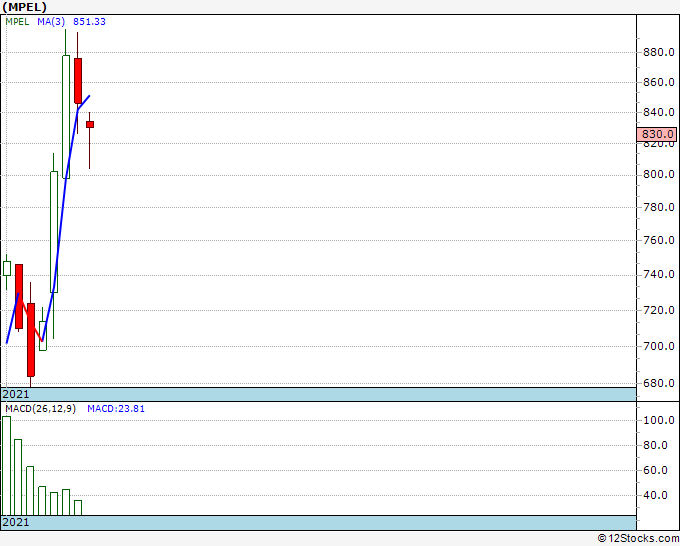Click the 840.0 price axis label
This screenshot has width=680, height=546.
659,112
